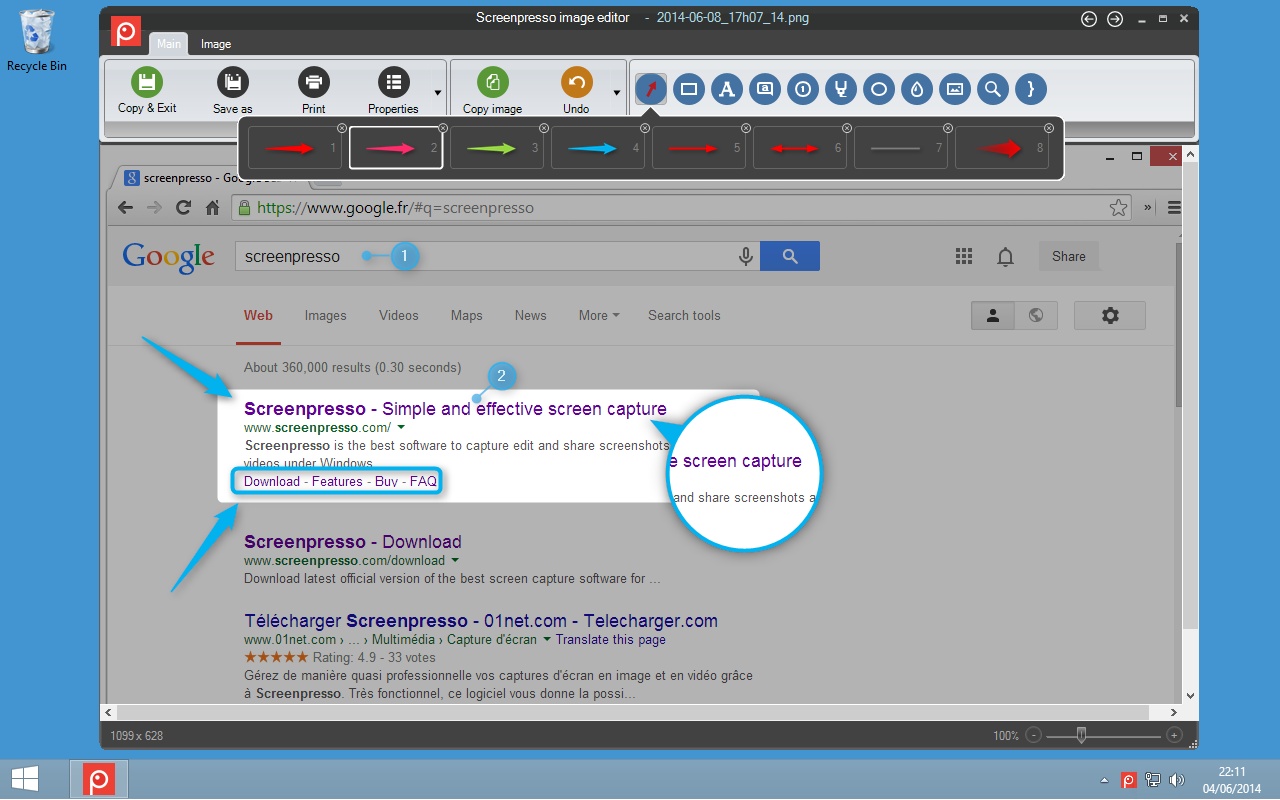Screen dimensions: 1280x800
Task: Select the rectangle drawing tool
Action: 689,89
